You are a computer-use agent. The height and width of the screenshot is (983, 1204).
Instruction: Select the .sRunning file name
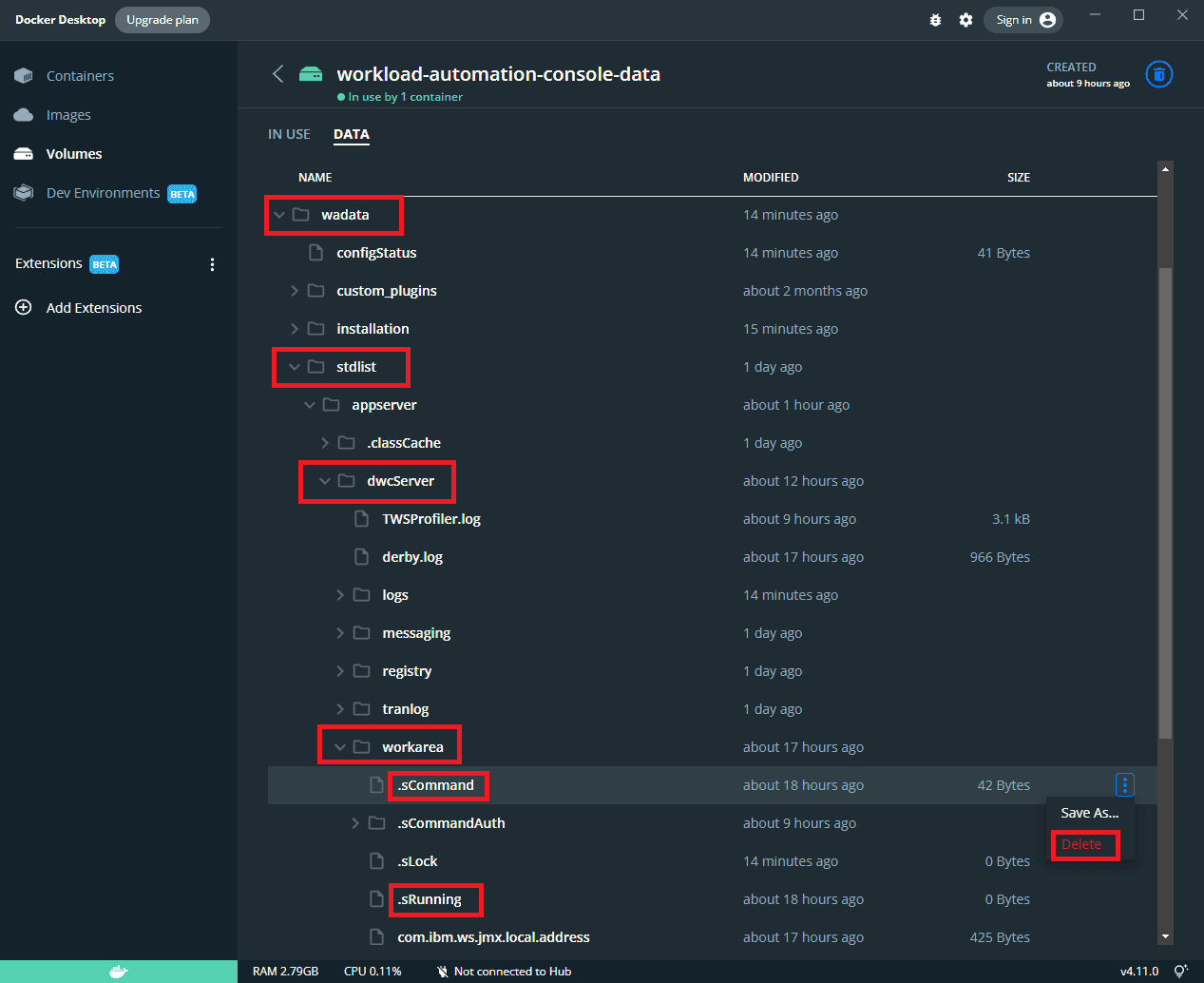pos(430,899)
